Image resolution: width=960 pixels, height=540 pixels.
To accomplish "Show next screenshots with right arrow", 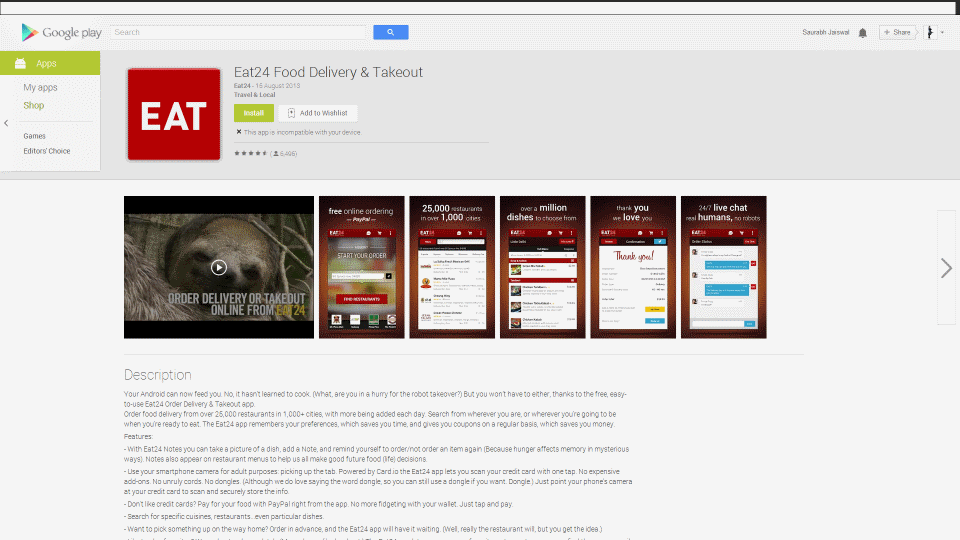I will point(947,268).
